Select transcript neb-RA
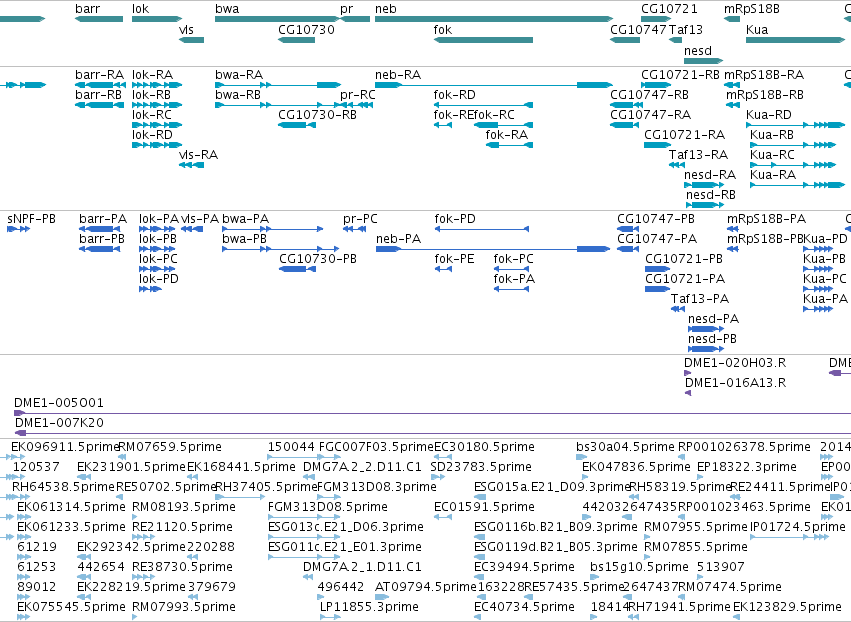The width and height of the screenshot is (851, 622). pos(398,75)
